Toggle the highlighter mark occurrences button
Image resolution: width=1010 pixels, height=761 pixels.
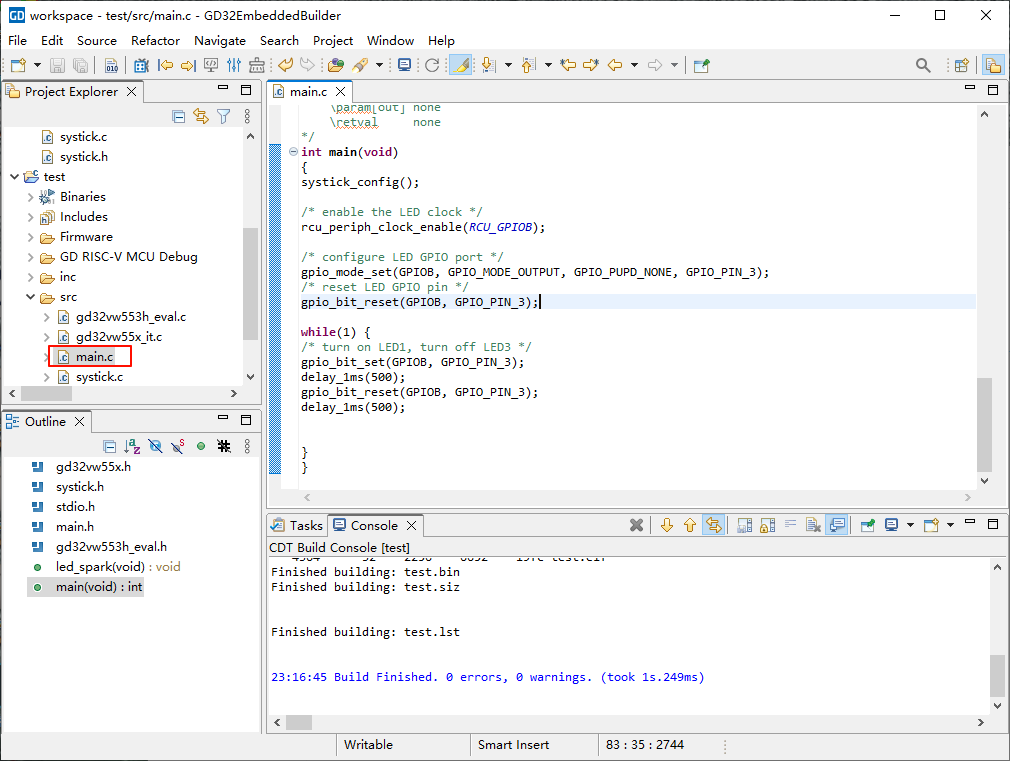461,65
